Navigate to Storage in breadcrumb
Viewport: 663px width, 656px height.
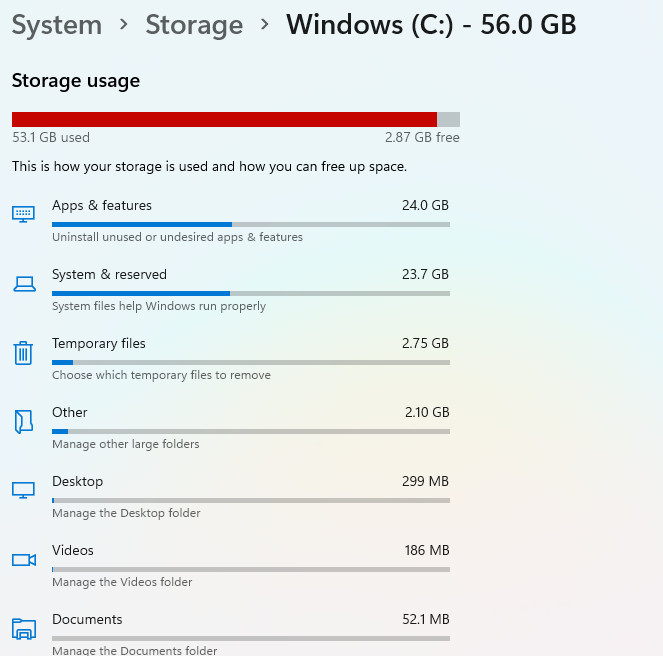coord(195,25)
